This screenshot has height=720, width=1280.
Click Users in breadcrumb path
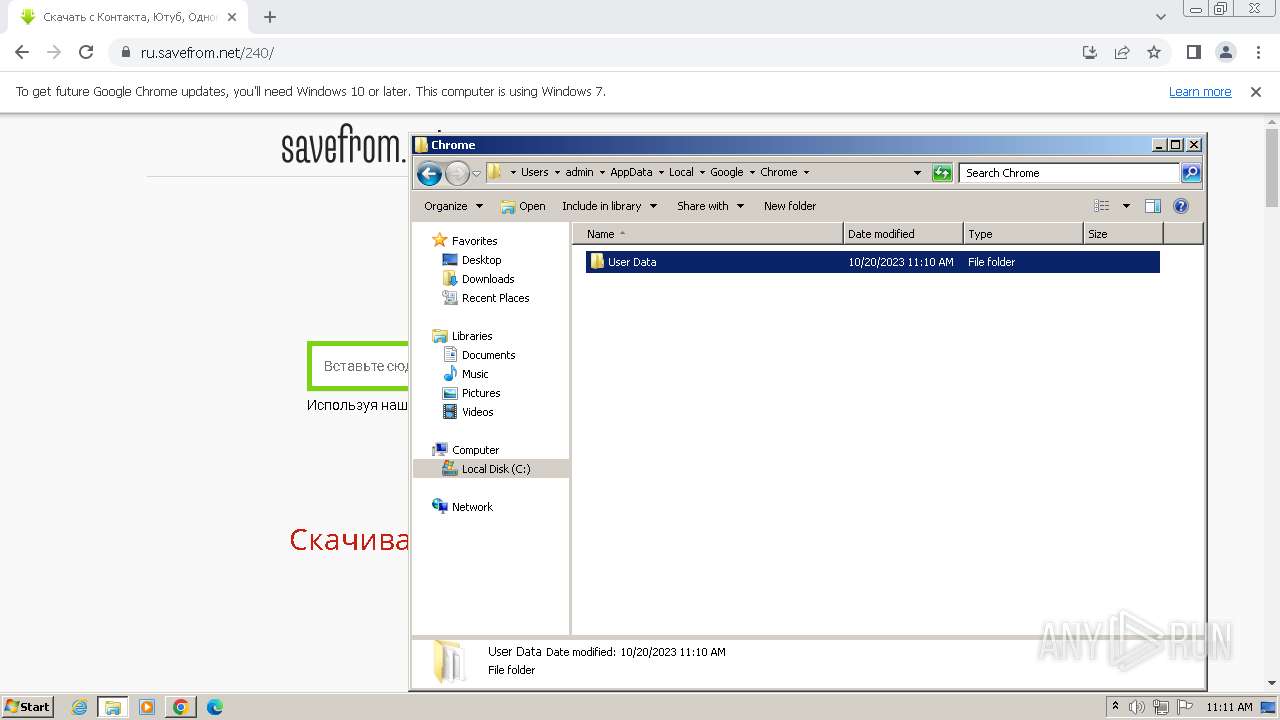pyautogui.click(x=535, y=172)
